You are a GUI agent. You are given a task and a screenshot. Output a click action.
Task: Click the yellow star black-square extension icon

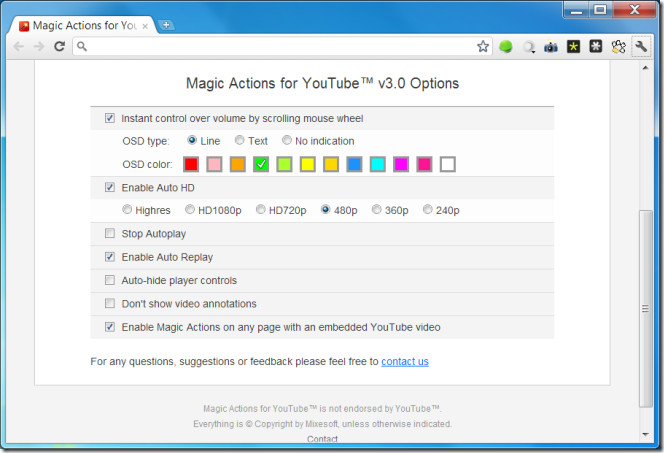coord(573,46)
